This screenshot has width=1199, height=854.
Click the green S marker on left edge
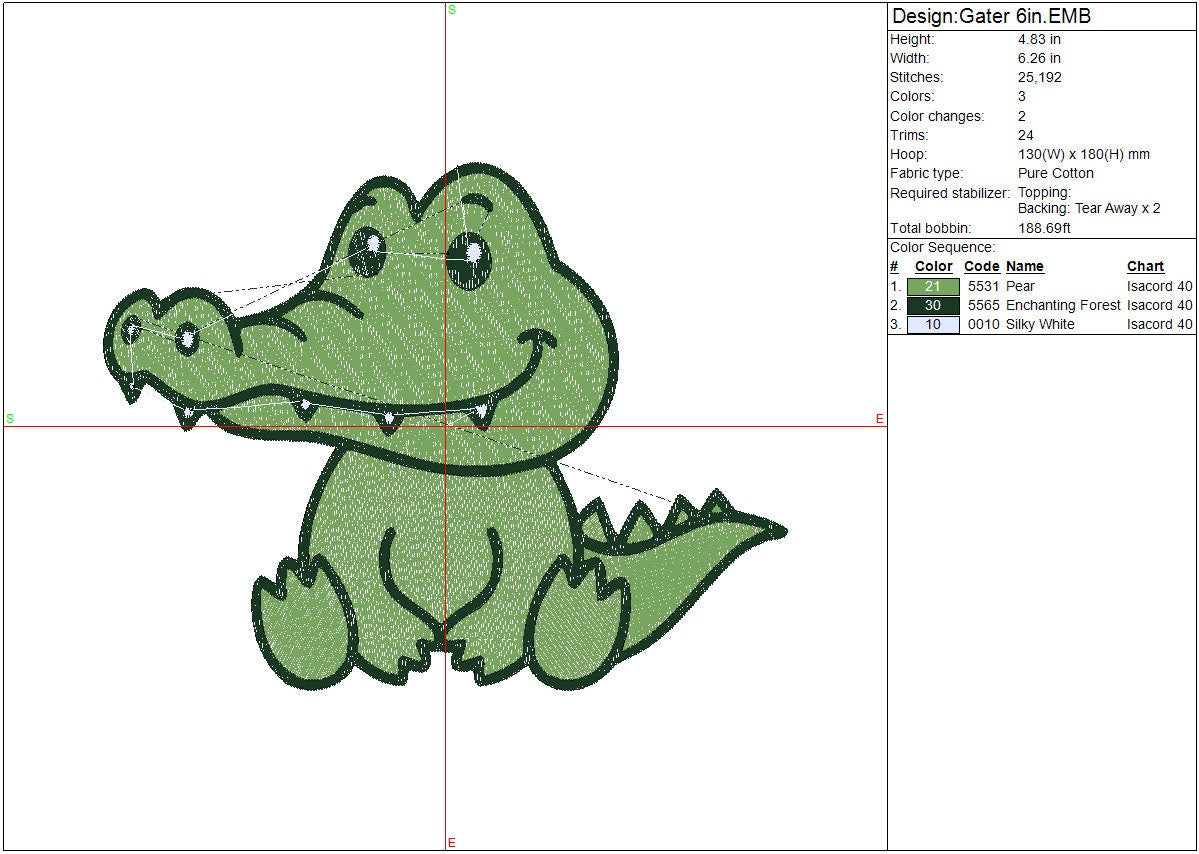tap(10, 418)
